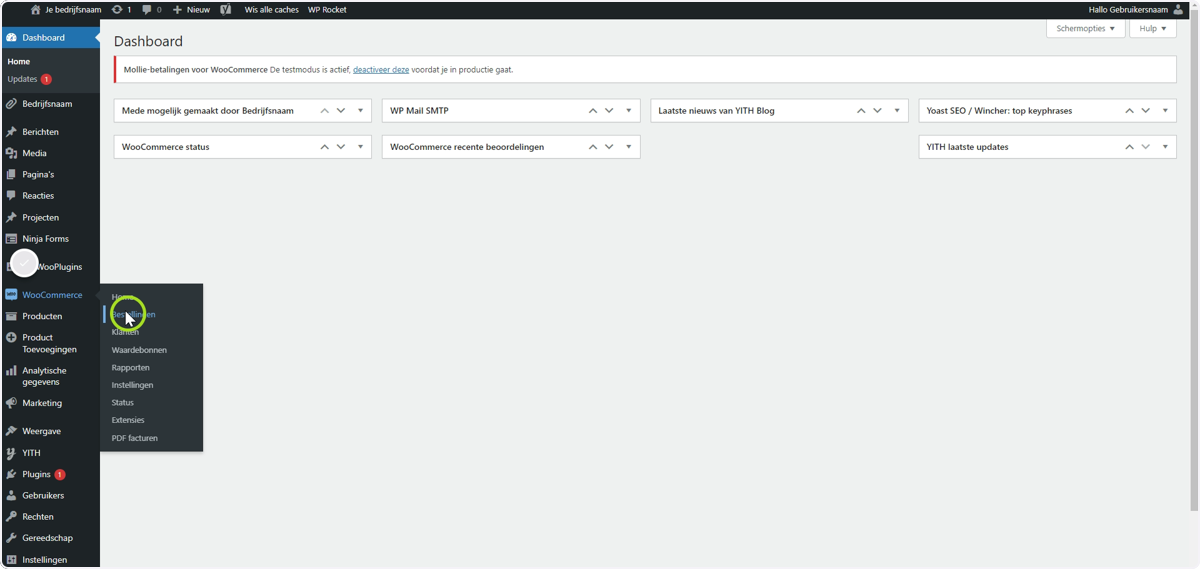Click the Yoast SEO icon in admin bar
The image size is (1200, 569).
226,9
